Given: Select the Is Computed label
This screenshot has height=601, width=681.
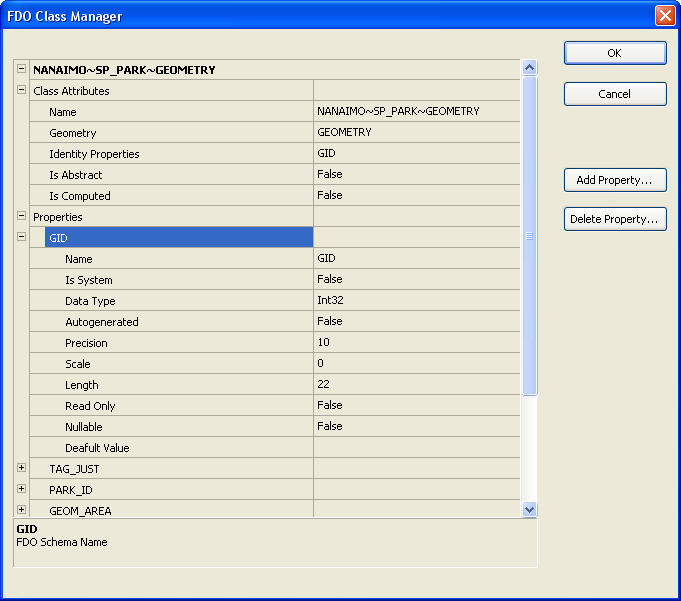Looking at the screenshot, I should point(80,196).
